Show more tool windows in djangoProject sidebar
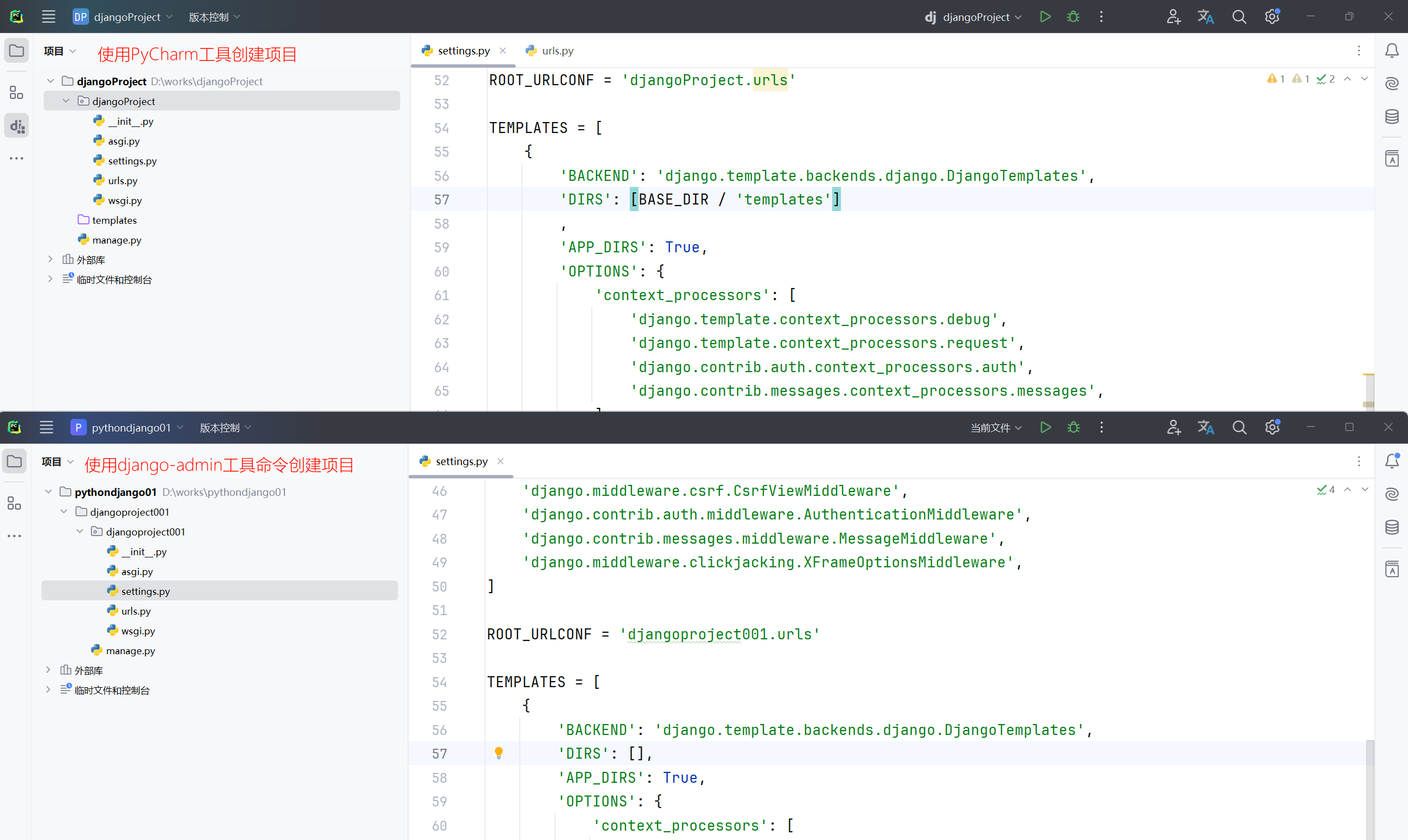This screenshot has height=840, width=1408. [16, 158]
